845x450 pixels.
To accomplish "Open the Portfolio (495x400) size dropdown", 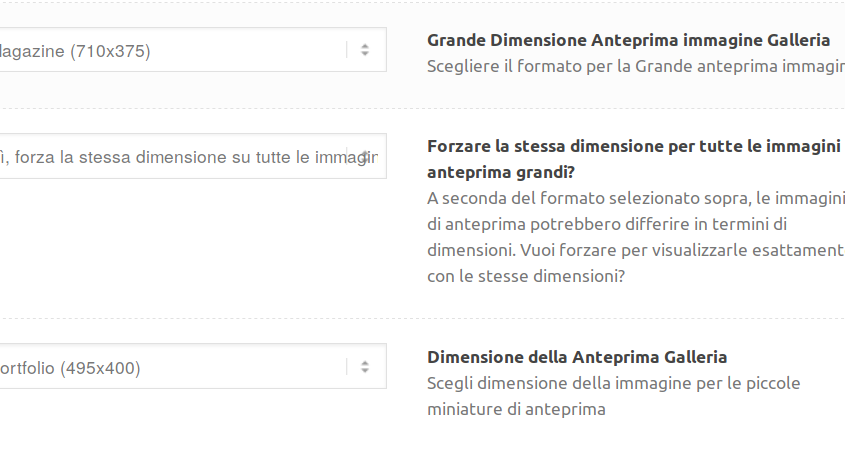I will (x=193, y=366).
